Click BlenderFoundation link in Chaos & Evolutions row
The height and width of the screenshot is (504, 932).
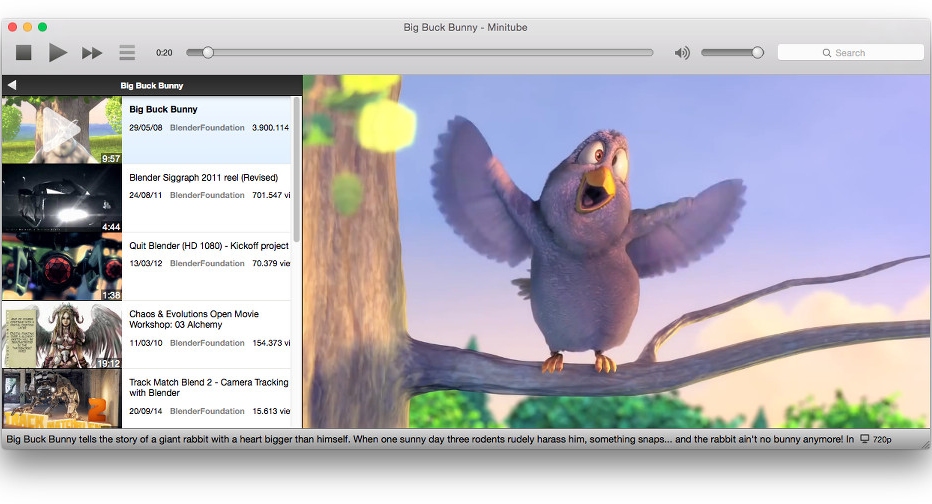[207, 343]
